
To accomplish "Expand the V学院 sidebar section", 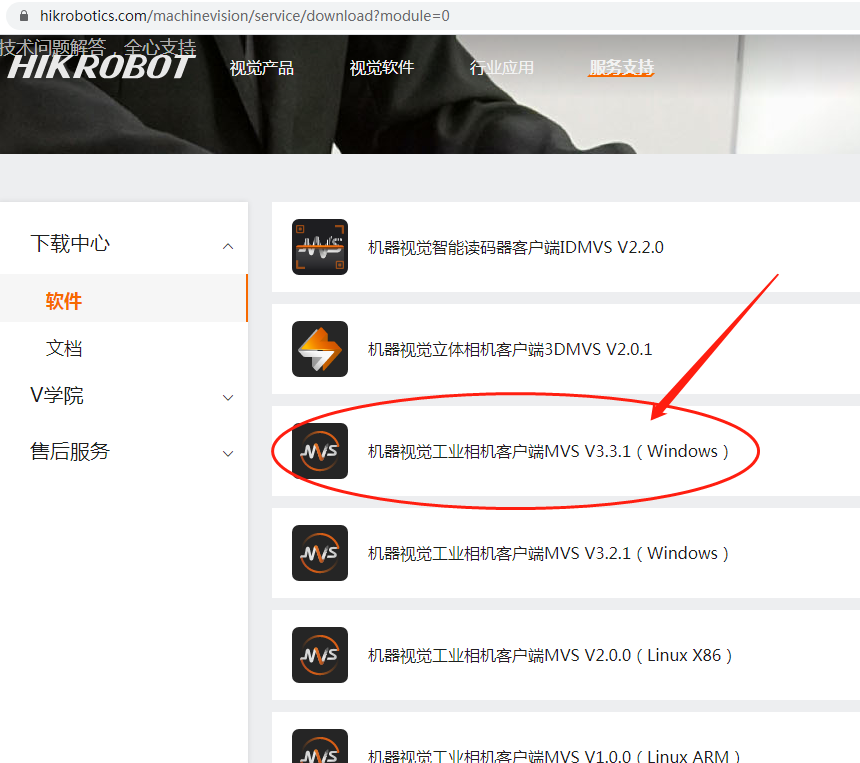I will click(x=228, y=396).
